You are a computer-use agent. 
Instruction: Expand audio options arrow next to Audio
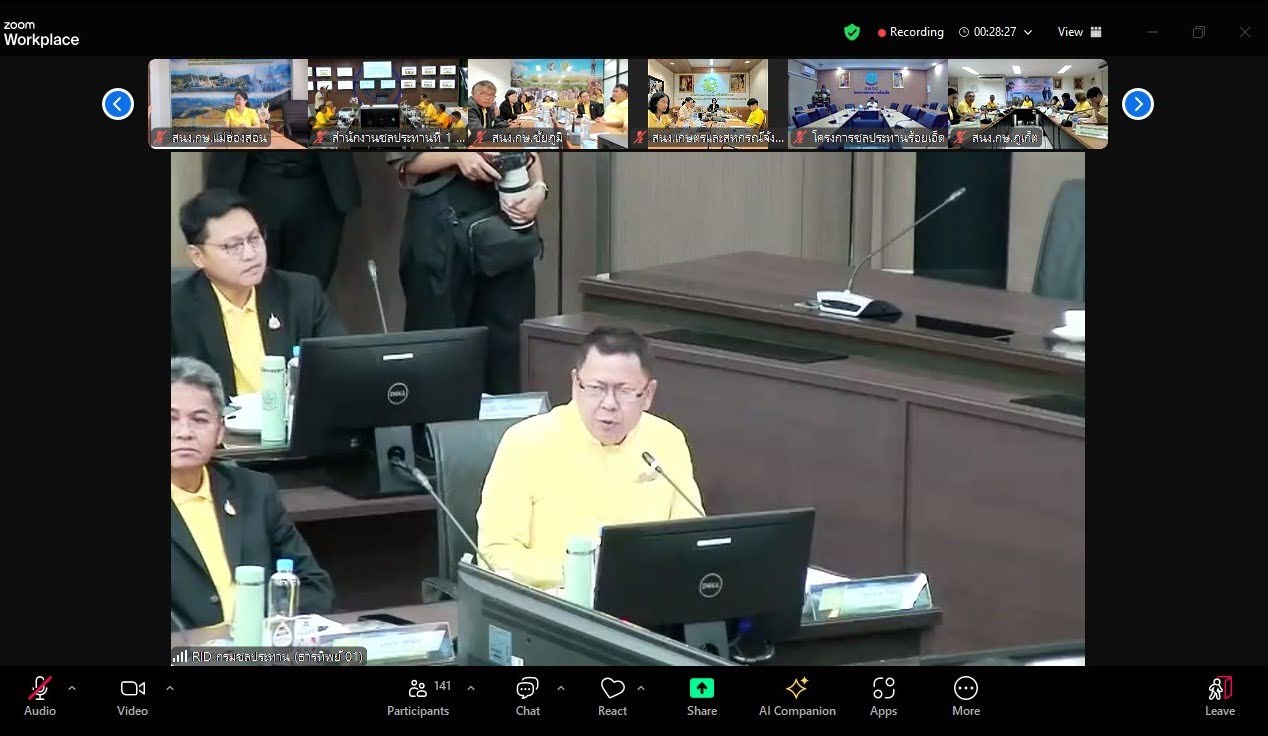pos(72,688)
